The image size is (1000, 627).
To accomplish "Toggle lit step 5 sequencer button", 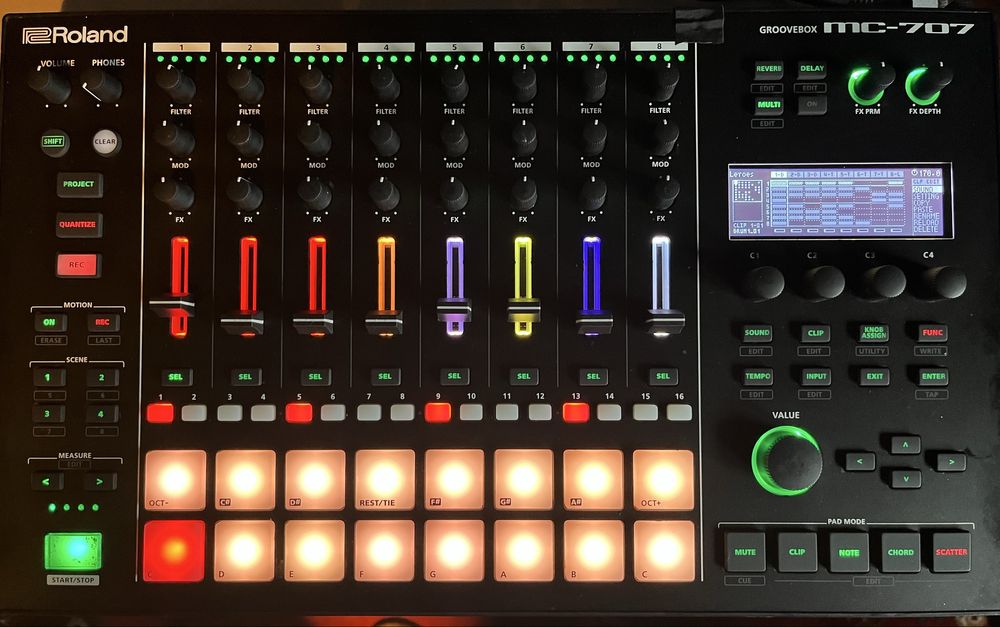I will point(299,413).
